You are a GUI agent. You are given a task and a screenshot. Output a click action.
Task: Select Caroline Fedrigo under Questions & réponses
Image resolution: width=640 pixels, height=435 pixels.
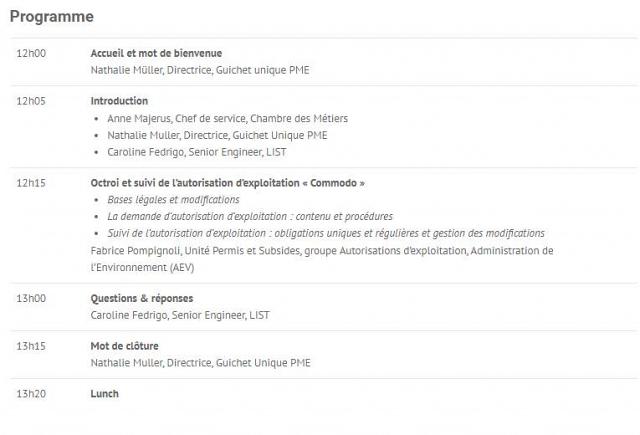(x=180, y=315)
